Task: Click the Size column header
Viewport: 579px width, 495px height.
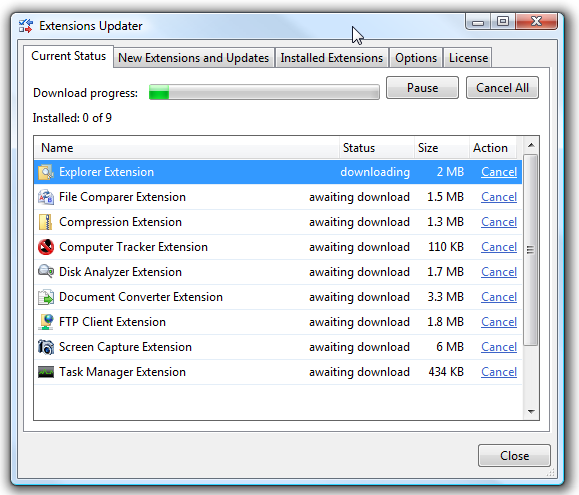Action: (x=442, y=148)
